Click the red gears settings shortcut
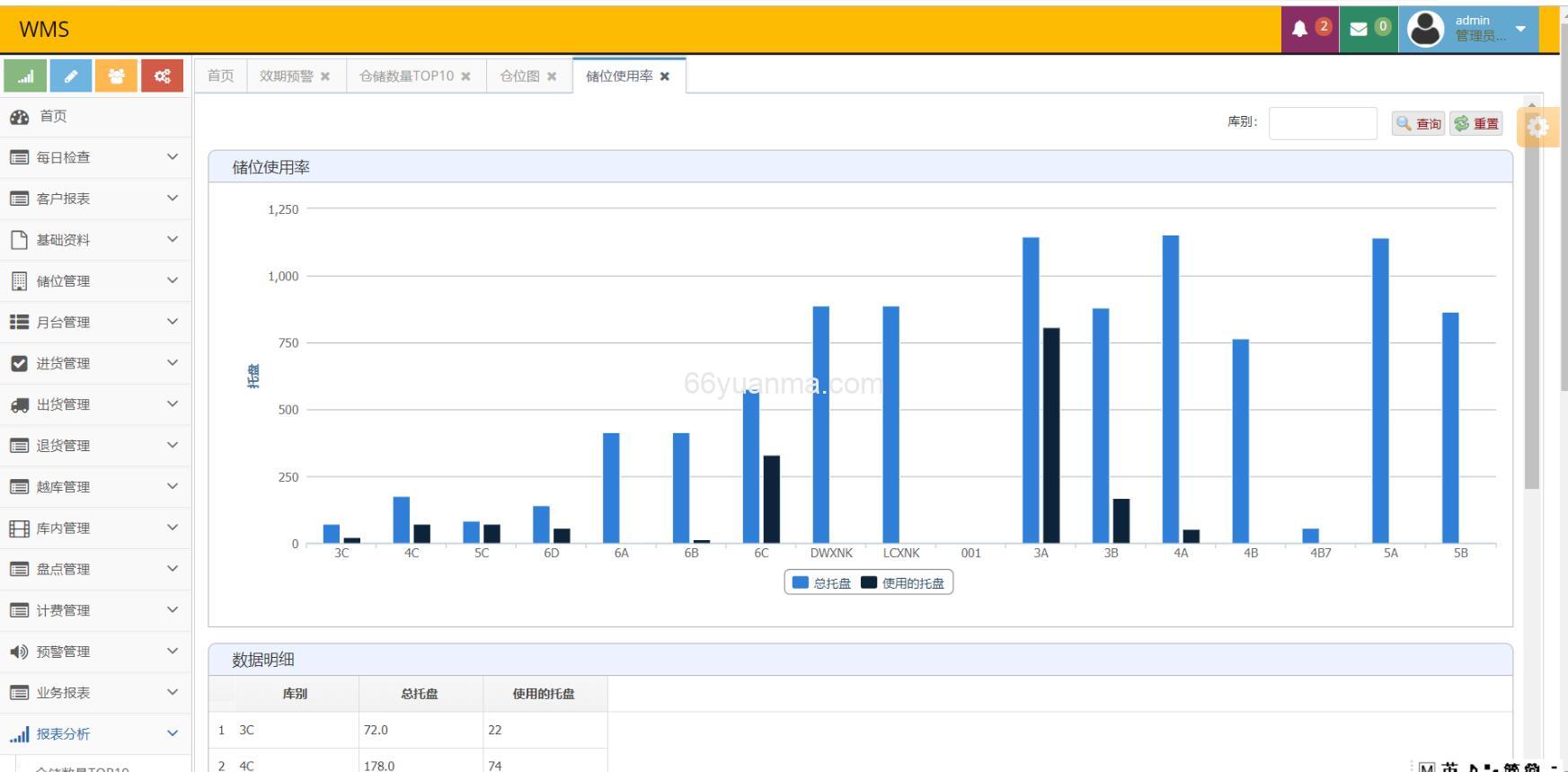The image size is (1568, 772). 162,76
